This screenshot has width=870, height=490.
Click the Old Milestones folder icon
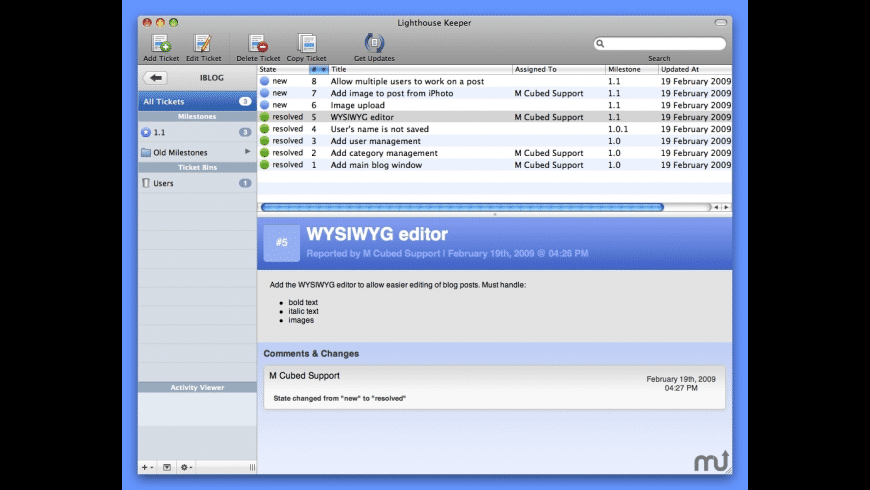pos(146,152)
